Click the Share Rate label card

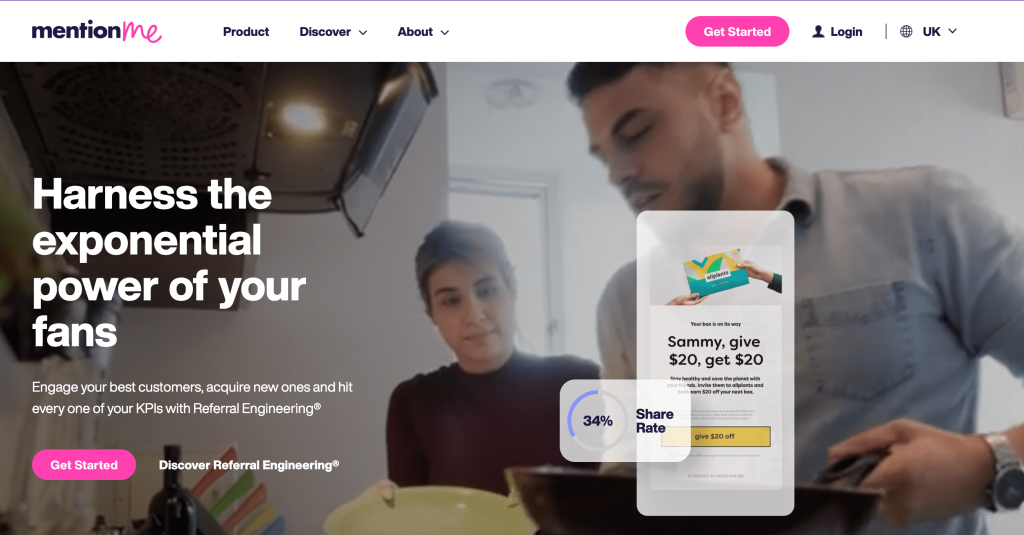[x=625, y=421]
